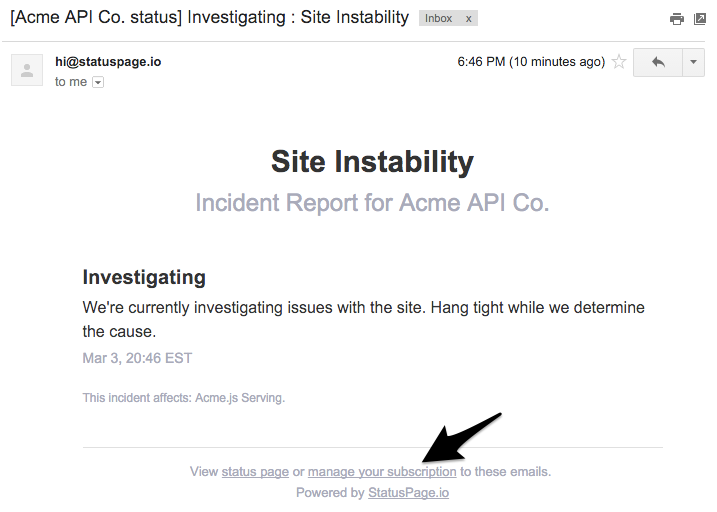717x512 pixels.
Task: Click sender address hi@statuspage.io
Action: tap(108, 62)
